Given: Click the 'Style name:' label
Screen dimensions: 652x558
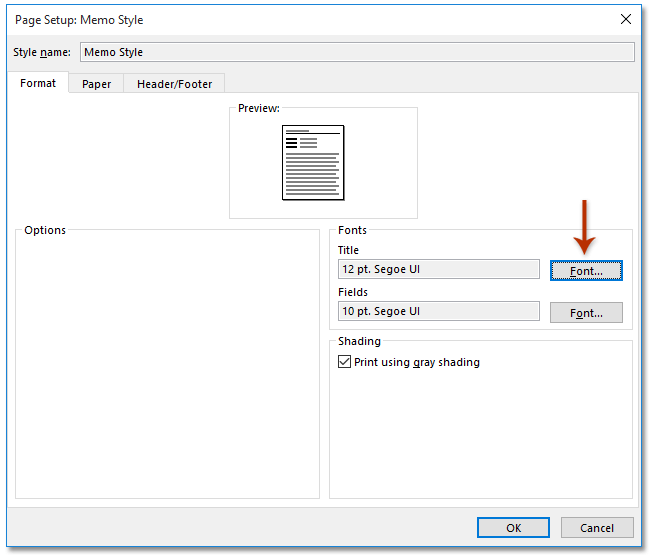Looking at the screenshot, I should pos(42,52).
